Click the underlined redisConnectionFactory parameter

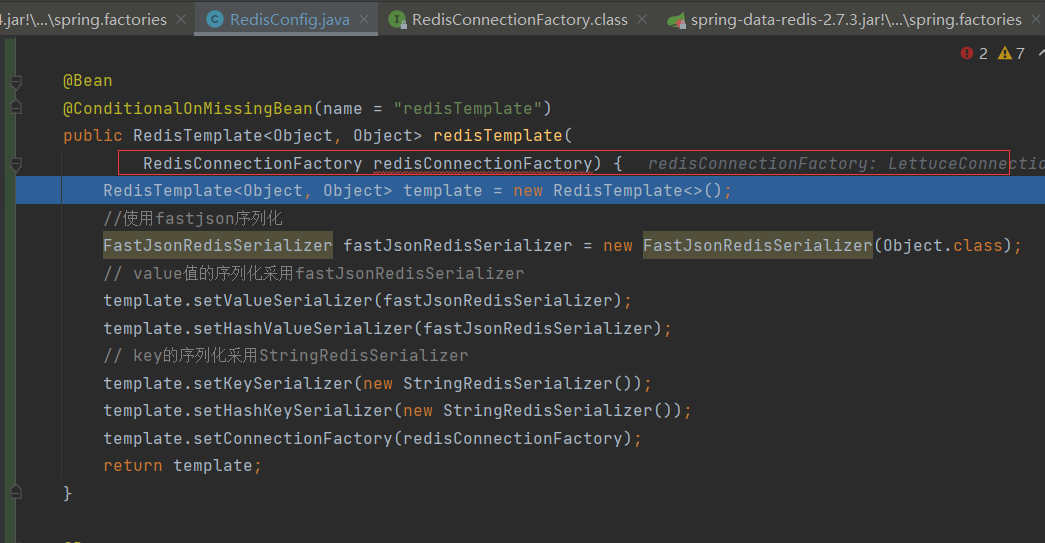coord(483,164)
